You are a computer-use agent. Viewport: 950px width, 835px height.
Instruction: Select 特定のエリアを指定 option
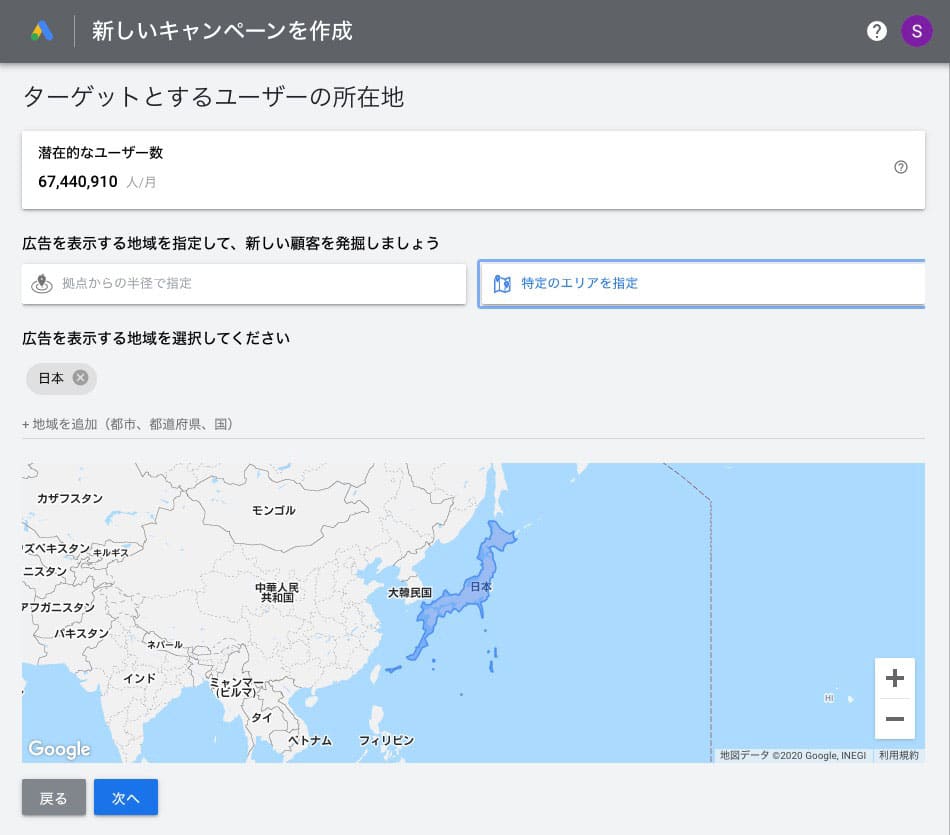[701, 284]
